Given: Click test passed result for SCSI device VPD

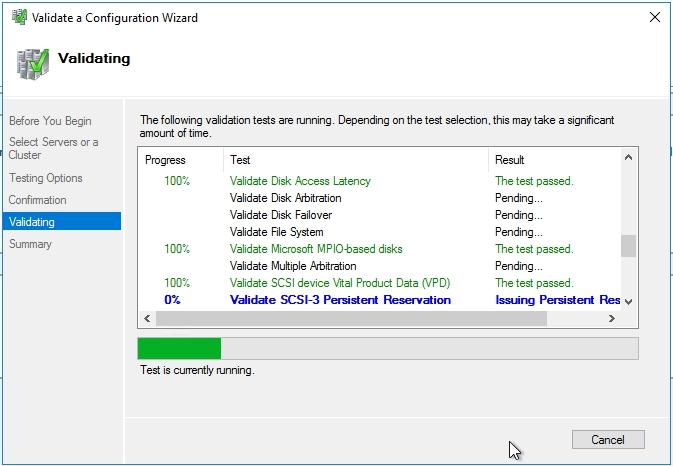Looking at the screenshot, I should click(x=534, y=283).
